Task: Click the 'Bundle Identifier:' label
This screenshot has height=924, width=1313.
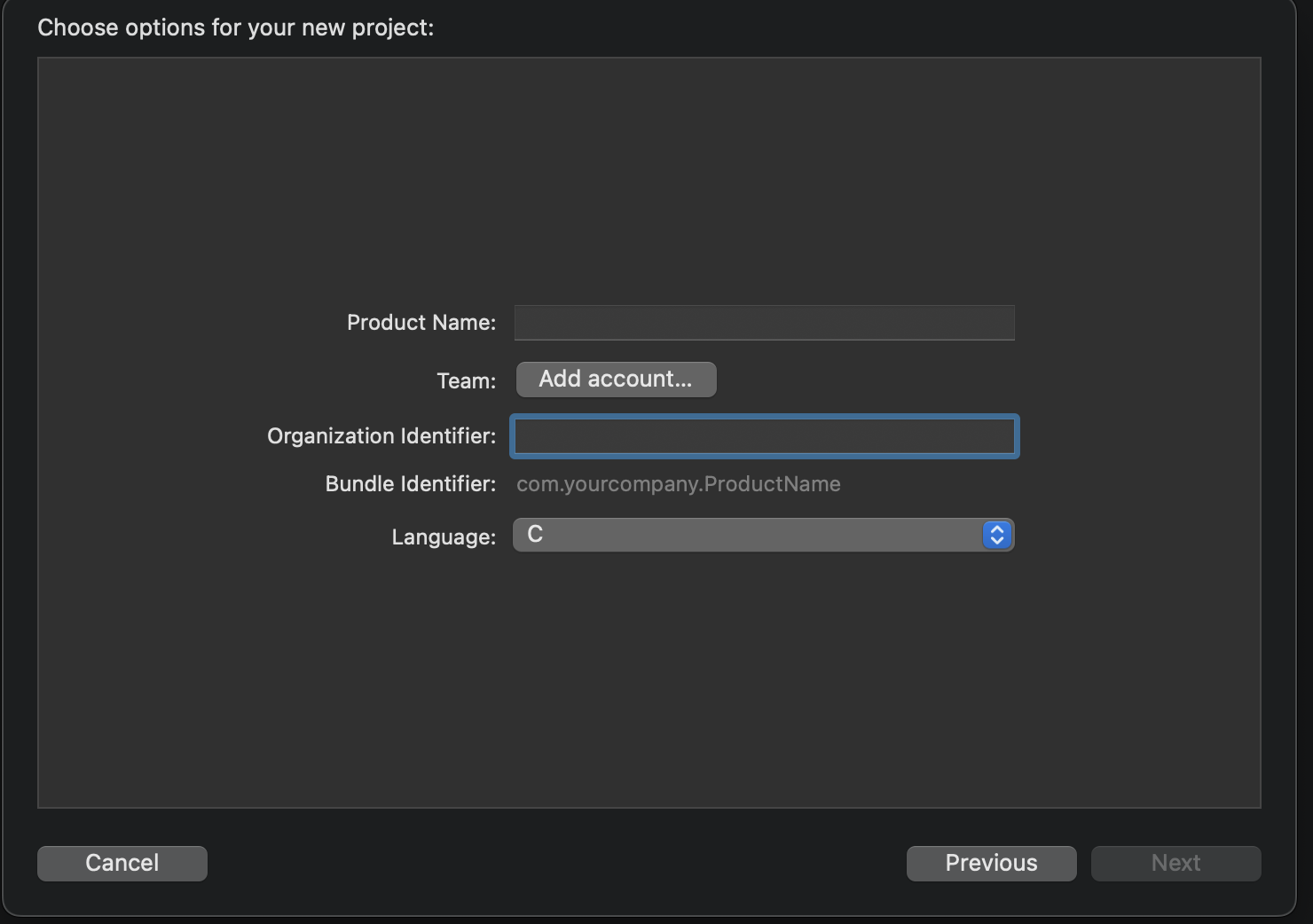Action: (411, 484)
